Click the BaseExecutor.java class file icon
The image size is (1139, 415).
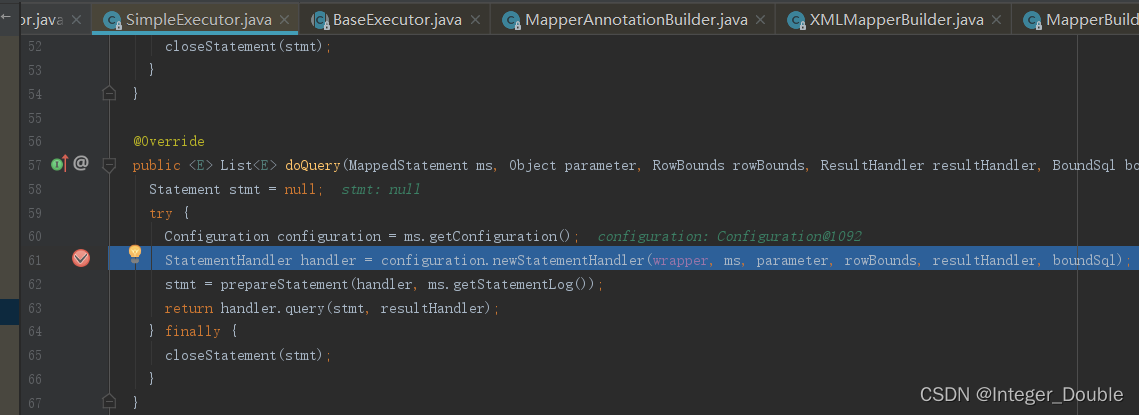click(320, 20)
